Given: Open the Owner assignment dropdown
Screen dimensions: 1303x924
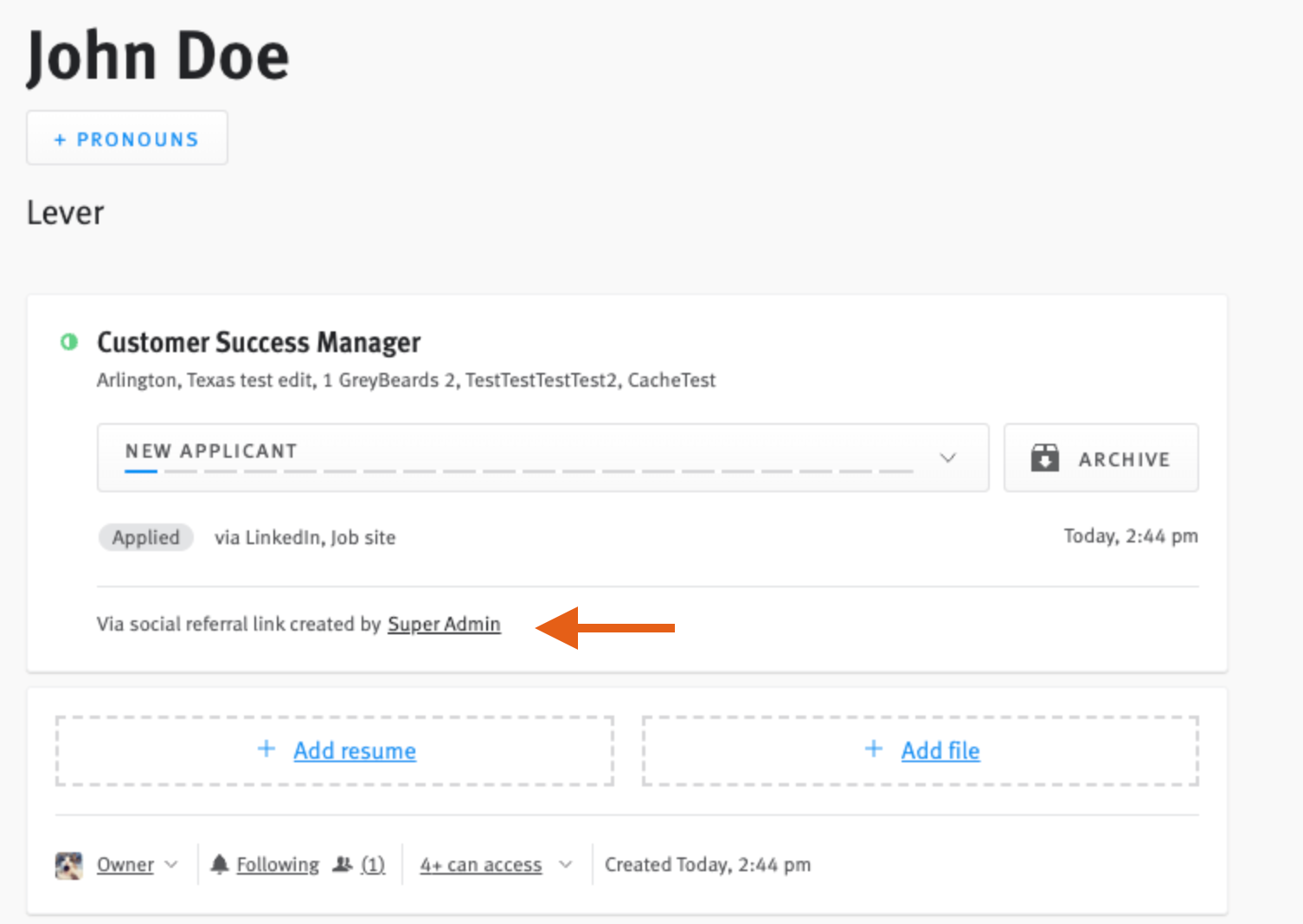Looking at the screenshot, I should (135, 863).
